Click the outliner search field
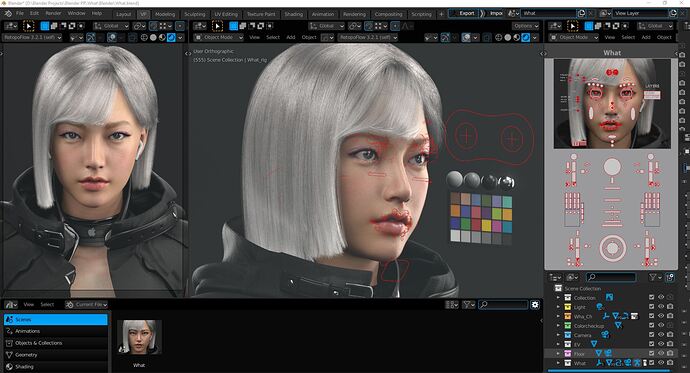The width and height of the screenshot is (690, 373). tap(611, 277)
